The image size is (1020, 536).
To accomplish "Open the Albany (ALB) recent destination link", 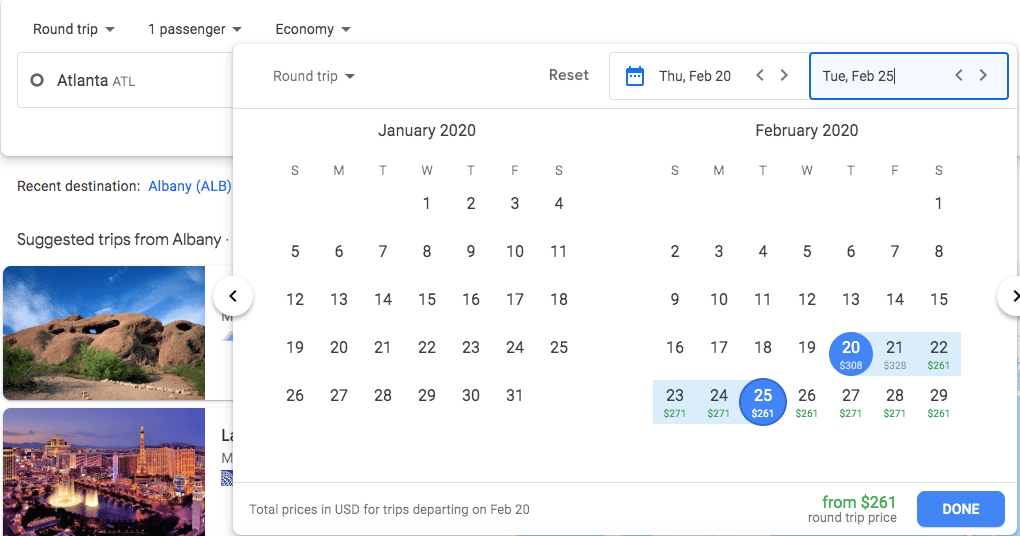I will (x=190, y=186).
